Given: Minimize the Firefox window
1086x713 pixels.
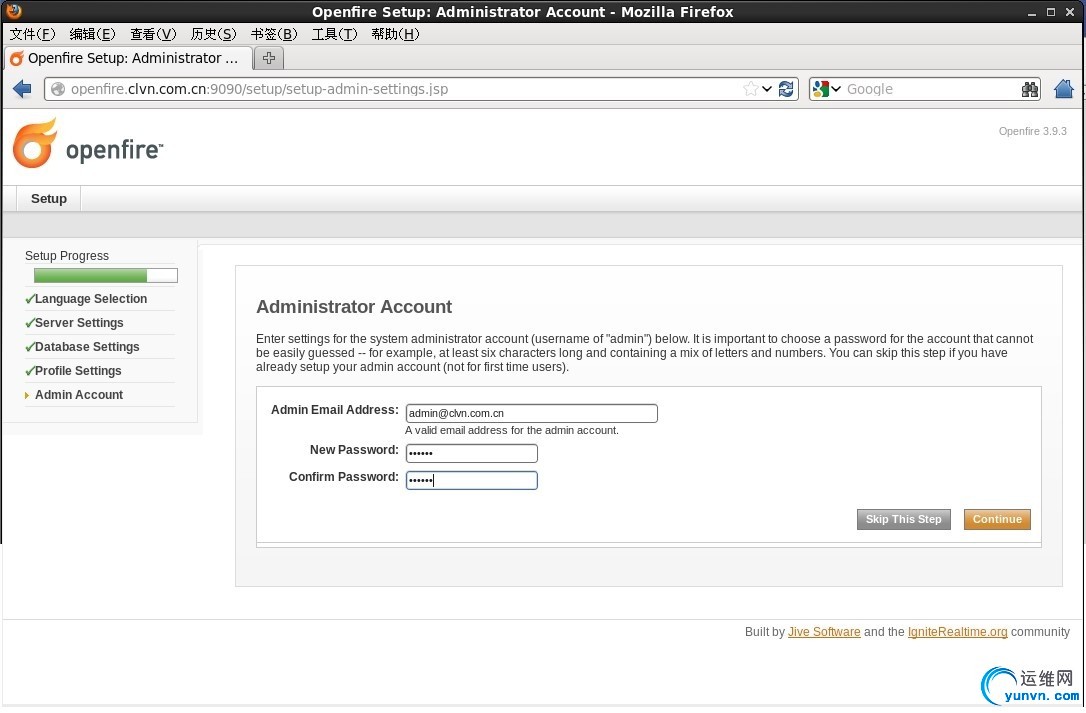Looking at the screenshot, I should (x=1031, y=12).
